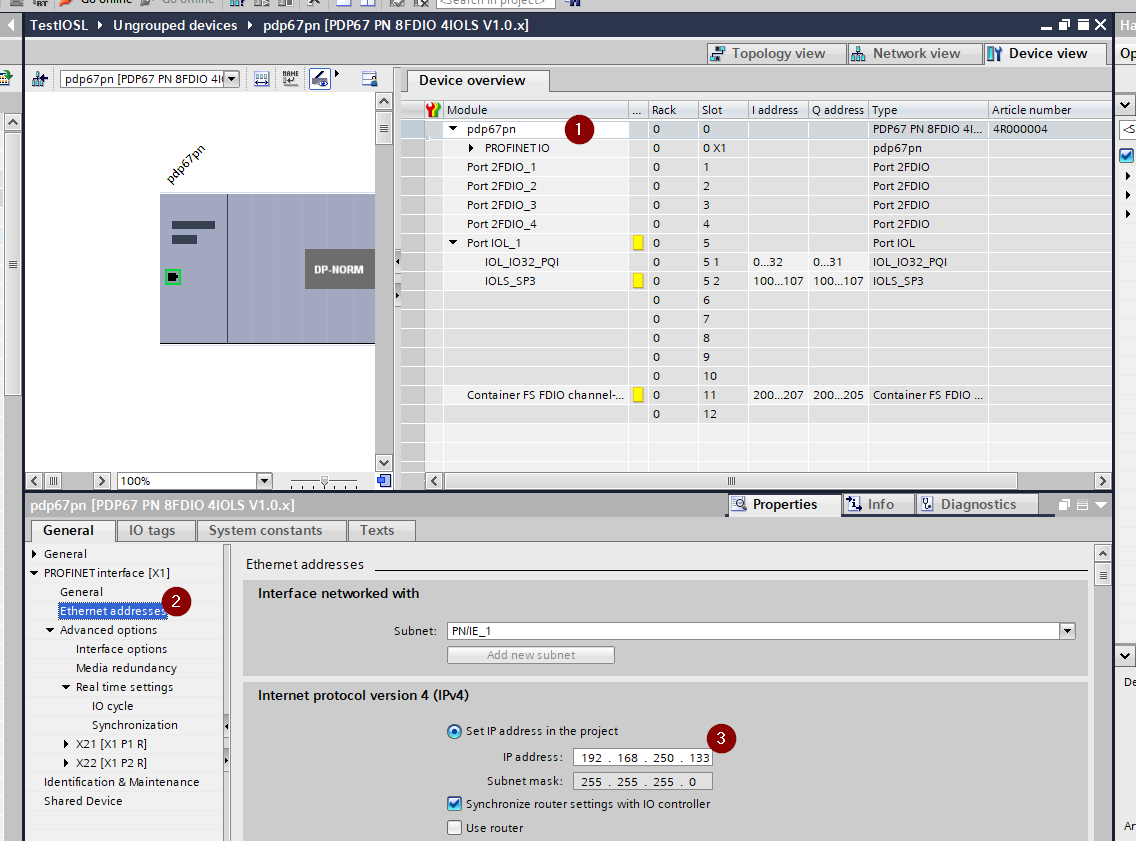Collapse the Port IOL_1 row
Image resolution: width=1136 pixels, height=841 pixels.
click(454, 243)
